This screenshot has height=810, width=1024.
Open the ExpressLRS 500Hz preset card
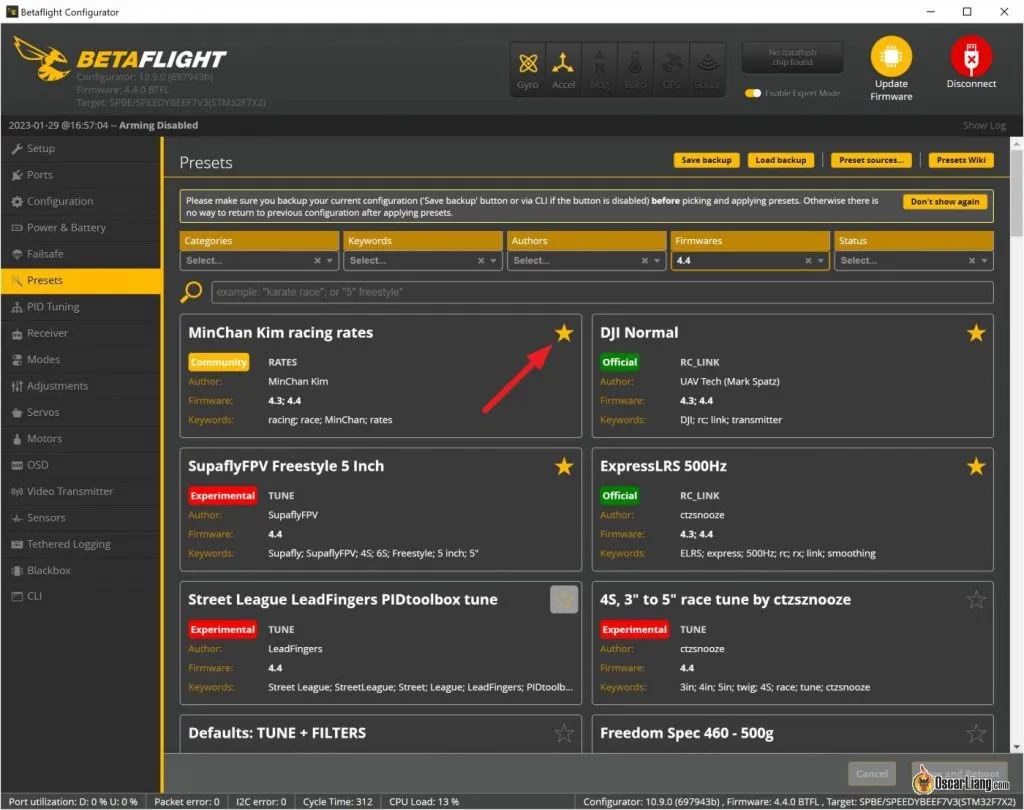[x=792, y=509]
